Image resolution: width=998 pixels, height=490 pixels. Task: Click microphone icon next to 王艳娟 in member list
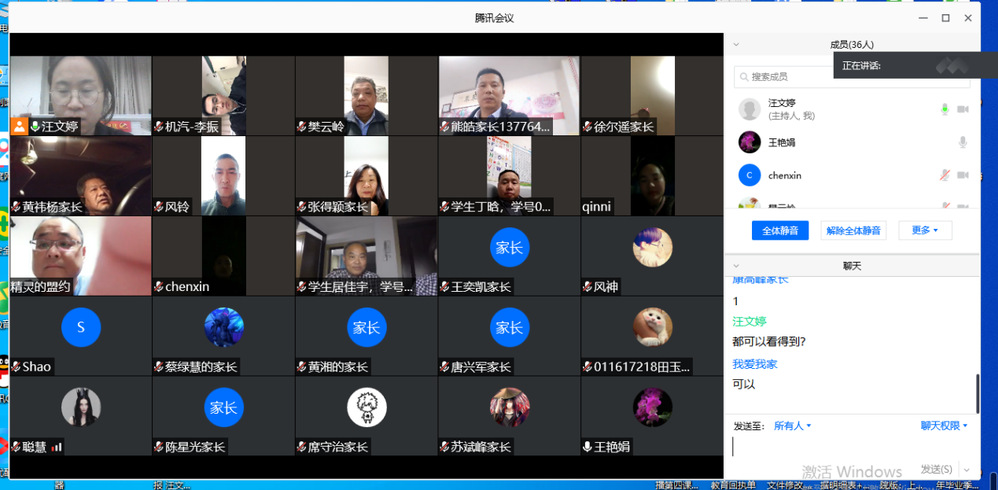[x=963, y=142]
